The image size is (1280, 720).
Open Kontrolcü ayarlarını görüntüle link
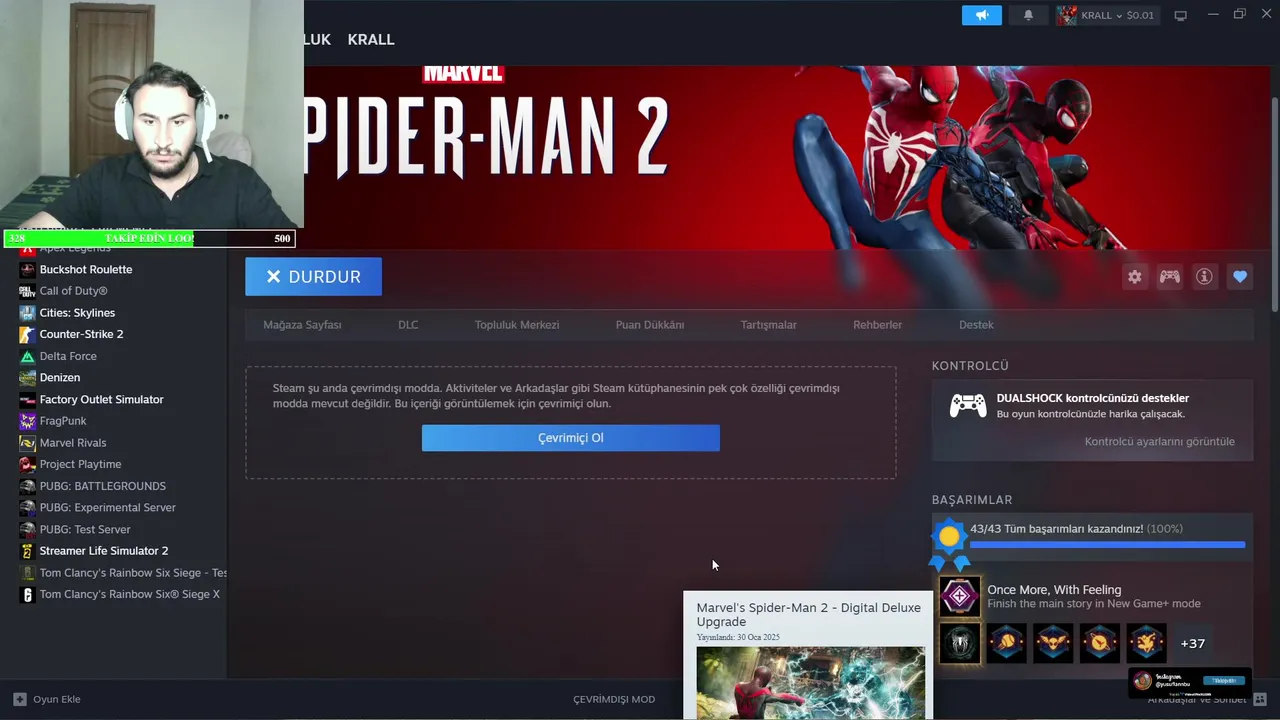(1159, 441)
